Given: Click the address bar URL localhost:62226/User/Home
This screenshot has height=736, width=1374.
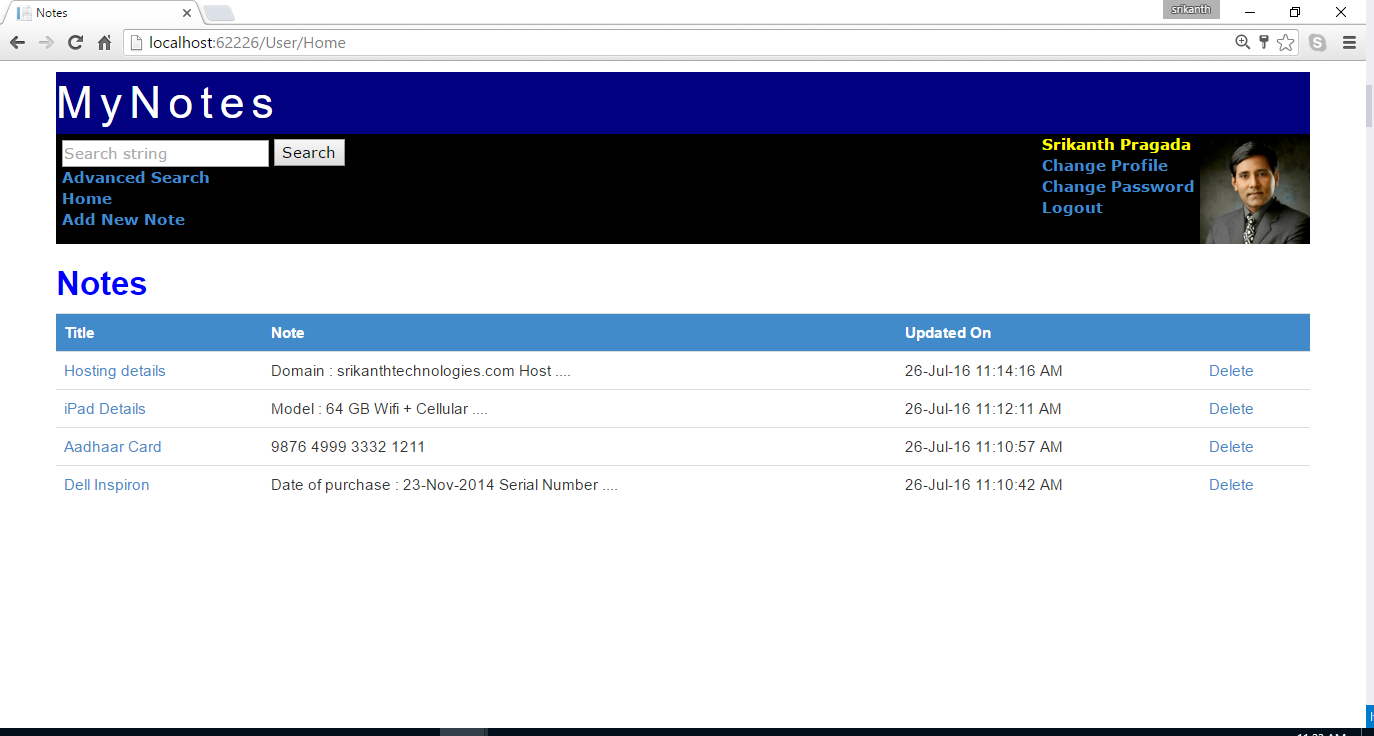Looking at the screenshot, I should pyautogui.click(x=247, y=42).
